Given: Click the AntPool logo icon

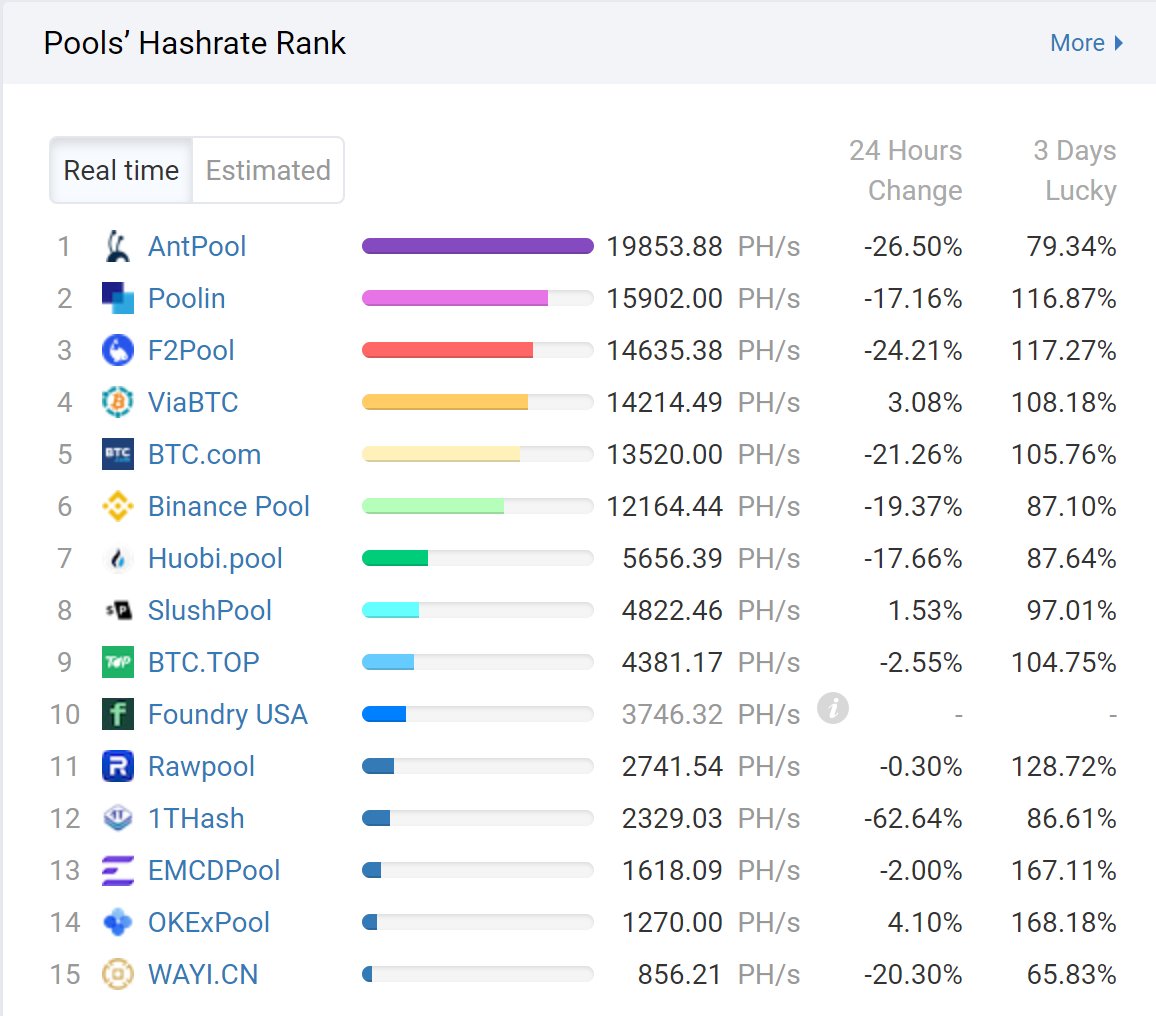Looking at the screenshot, I should pos(117,246).
